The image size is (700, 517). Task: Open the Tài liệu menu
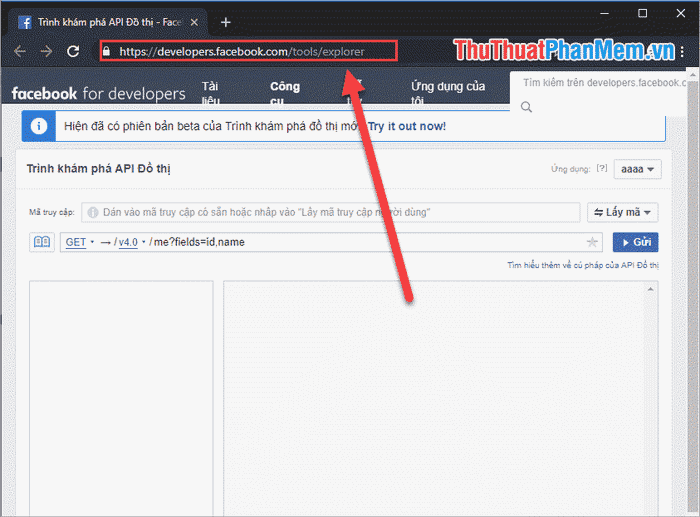tap(210, 92)
